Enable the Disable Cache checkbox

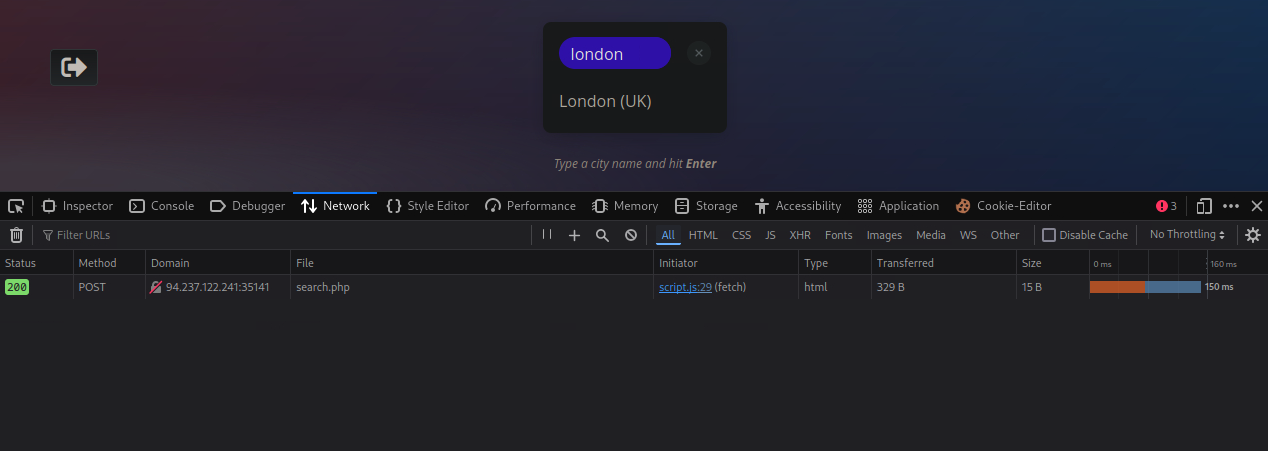click(1049, 235)
